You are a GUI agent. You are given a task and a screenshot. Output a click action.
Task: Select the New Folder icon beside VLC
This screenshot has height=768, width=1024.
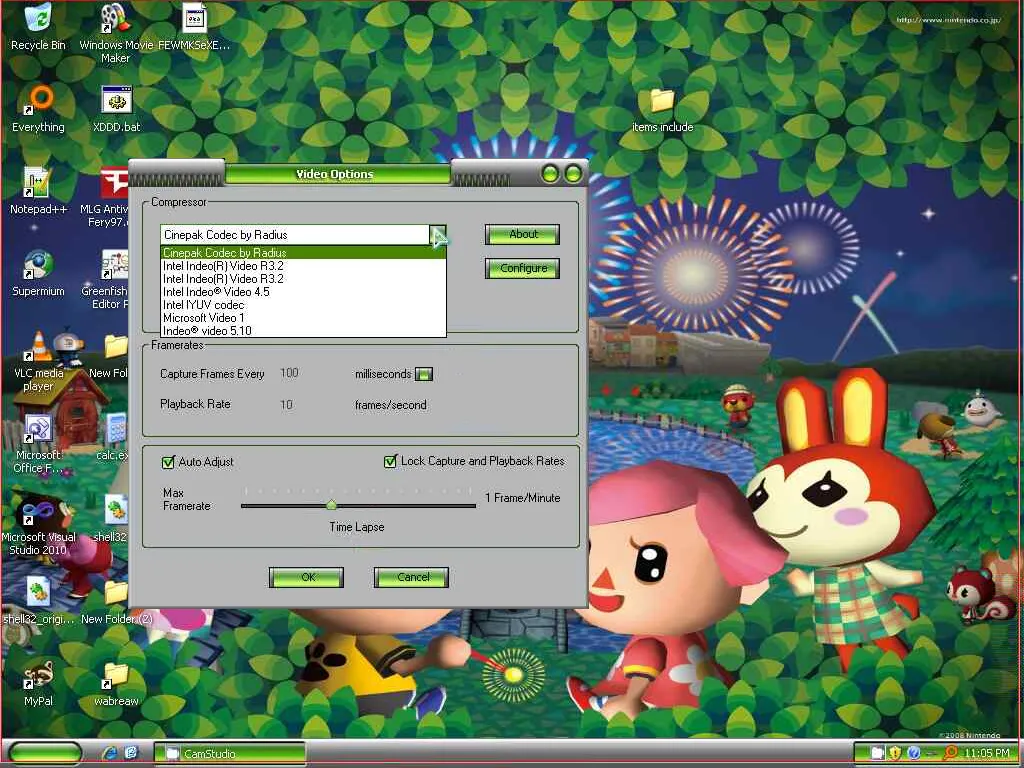coord(110,356)
